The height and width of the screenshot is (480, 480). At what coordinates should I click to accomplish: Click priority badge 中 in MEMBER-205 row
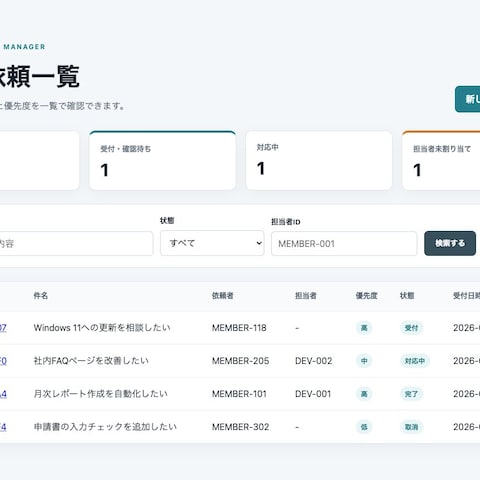click(x=364, y=361)
